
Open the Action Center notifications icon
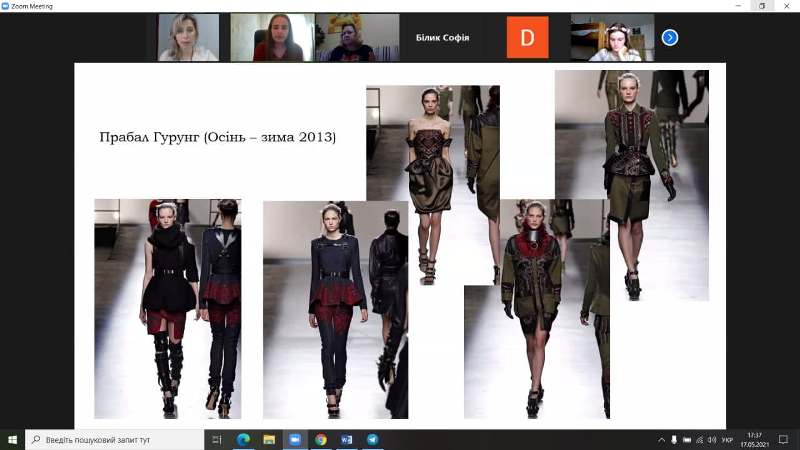(783, 439)
